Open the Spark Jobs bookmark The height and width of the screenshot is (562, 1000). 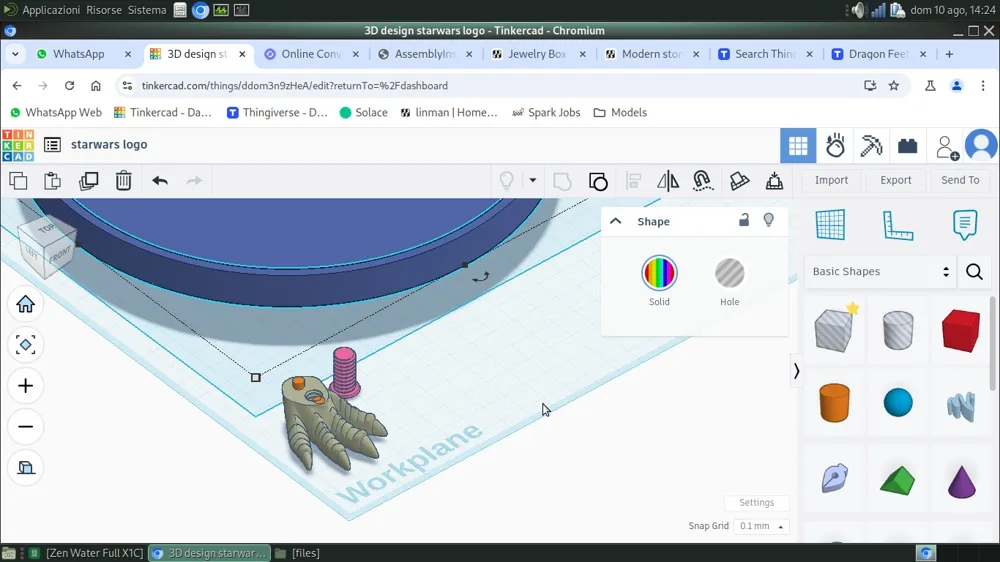tap(547, 113)
